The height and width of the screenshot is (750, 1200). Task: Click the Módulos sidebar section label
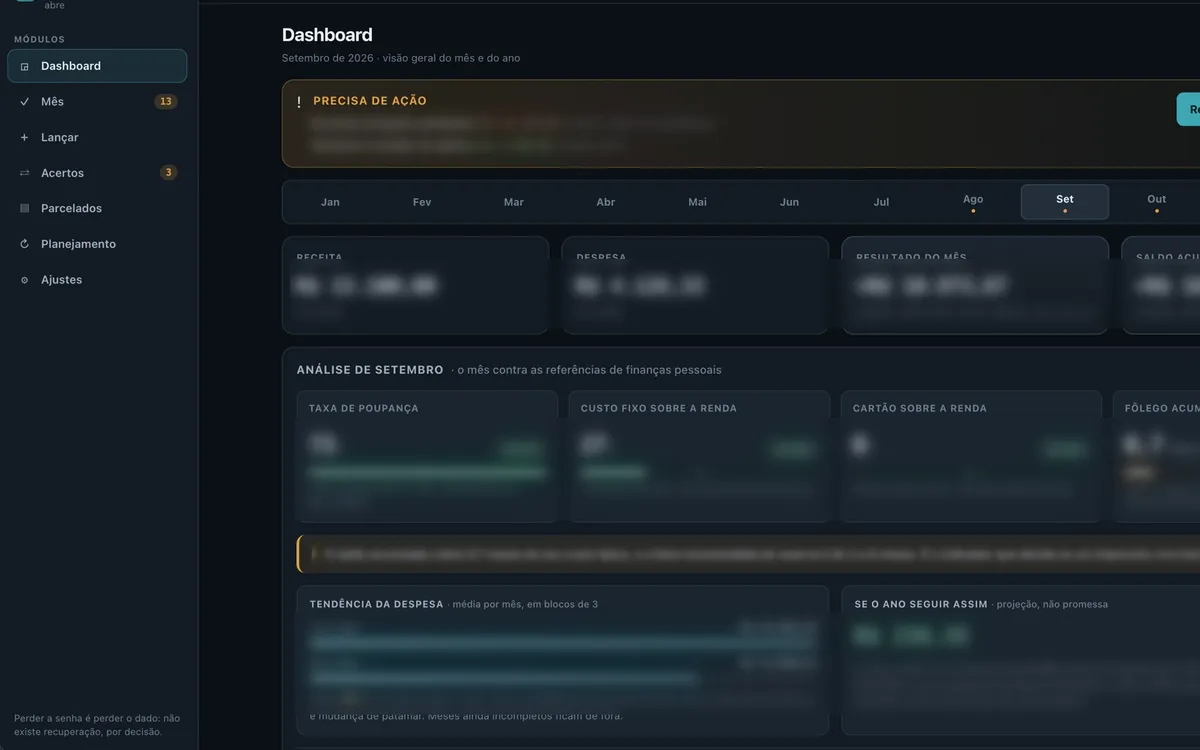point(39,40)
